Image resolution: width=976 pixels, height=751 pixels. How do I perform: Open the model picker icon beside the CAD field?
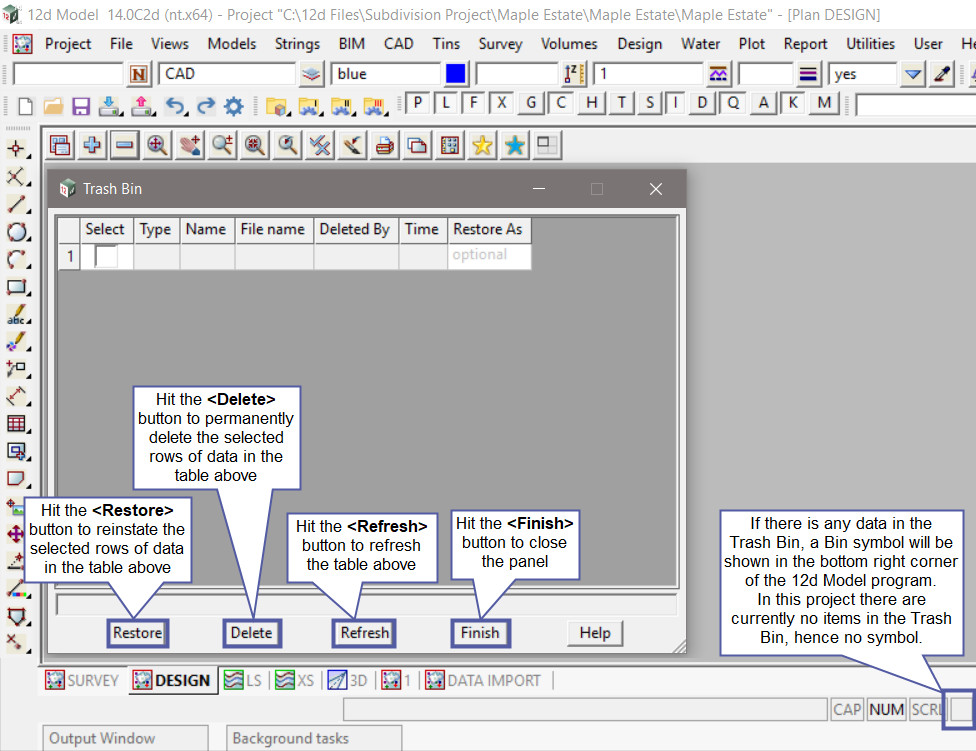click(312, 74)
